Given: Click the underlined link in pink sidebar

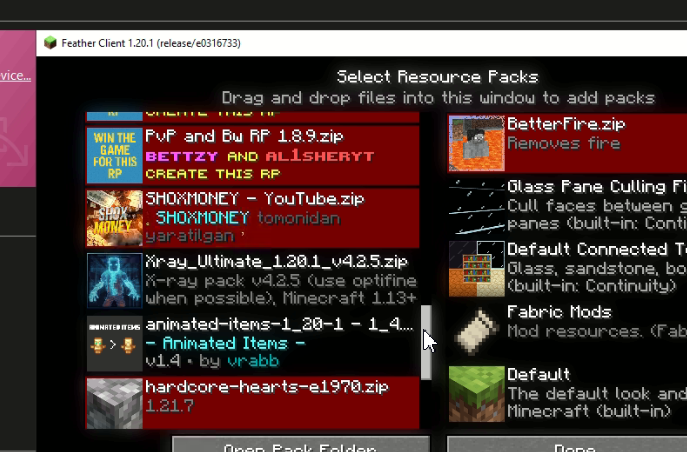Looking at the screenshot, I should pyautogui.click(x=15, y=76).
